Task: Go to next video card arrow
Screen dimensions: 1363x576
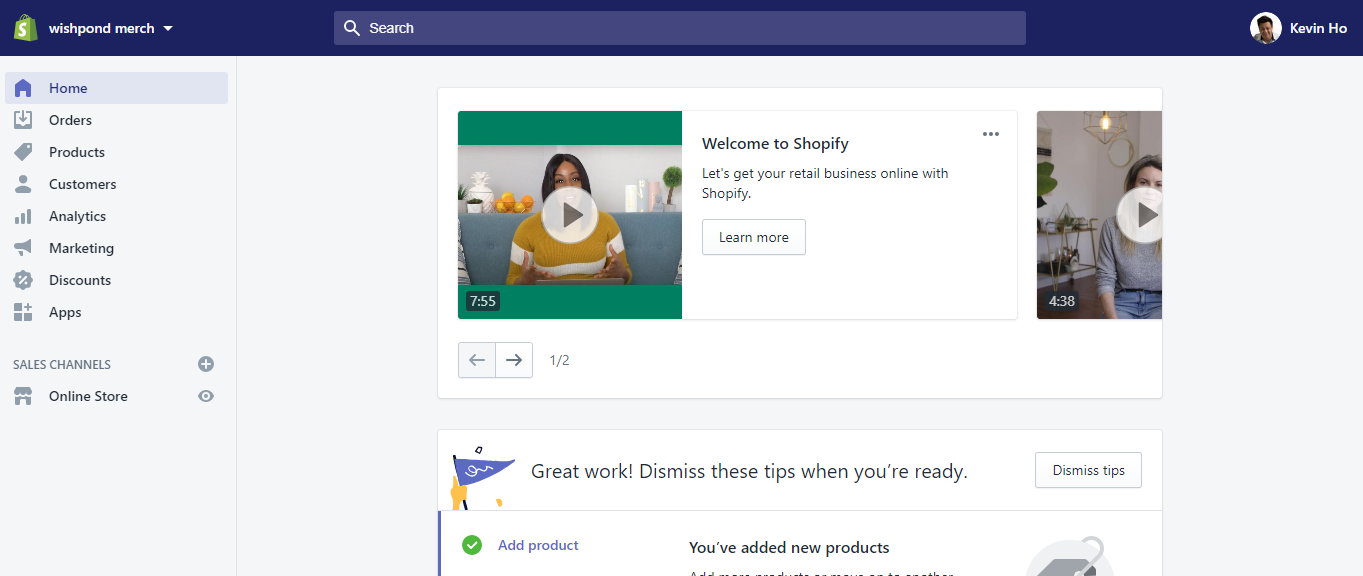Action: click(x=514, y=360)
